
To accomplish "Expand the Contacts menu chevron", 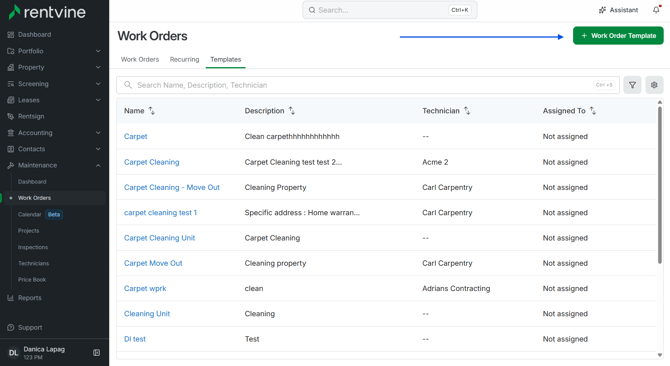I will pos(98,149).
